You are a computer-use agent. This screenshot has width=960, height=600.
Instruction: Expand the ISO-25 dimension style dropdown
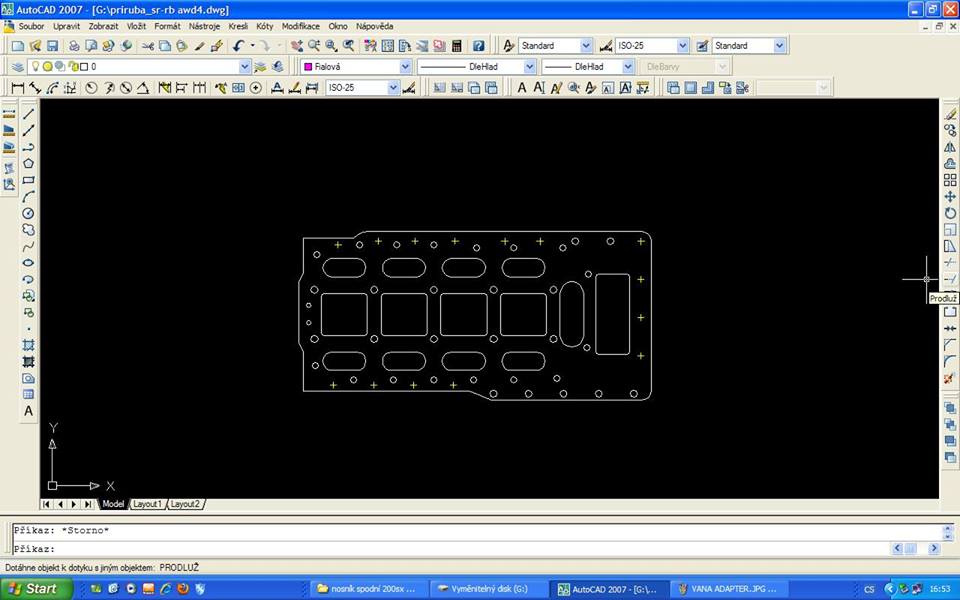(682, 46)
